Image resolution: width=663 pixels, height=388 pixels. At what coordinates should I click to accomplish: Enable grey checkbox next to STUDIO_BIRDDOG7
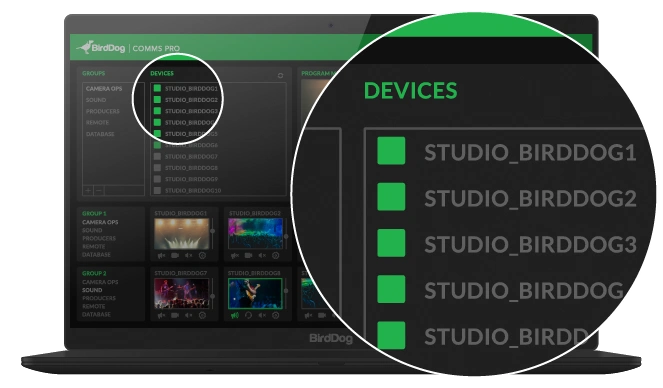[x=157, y=156]
